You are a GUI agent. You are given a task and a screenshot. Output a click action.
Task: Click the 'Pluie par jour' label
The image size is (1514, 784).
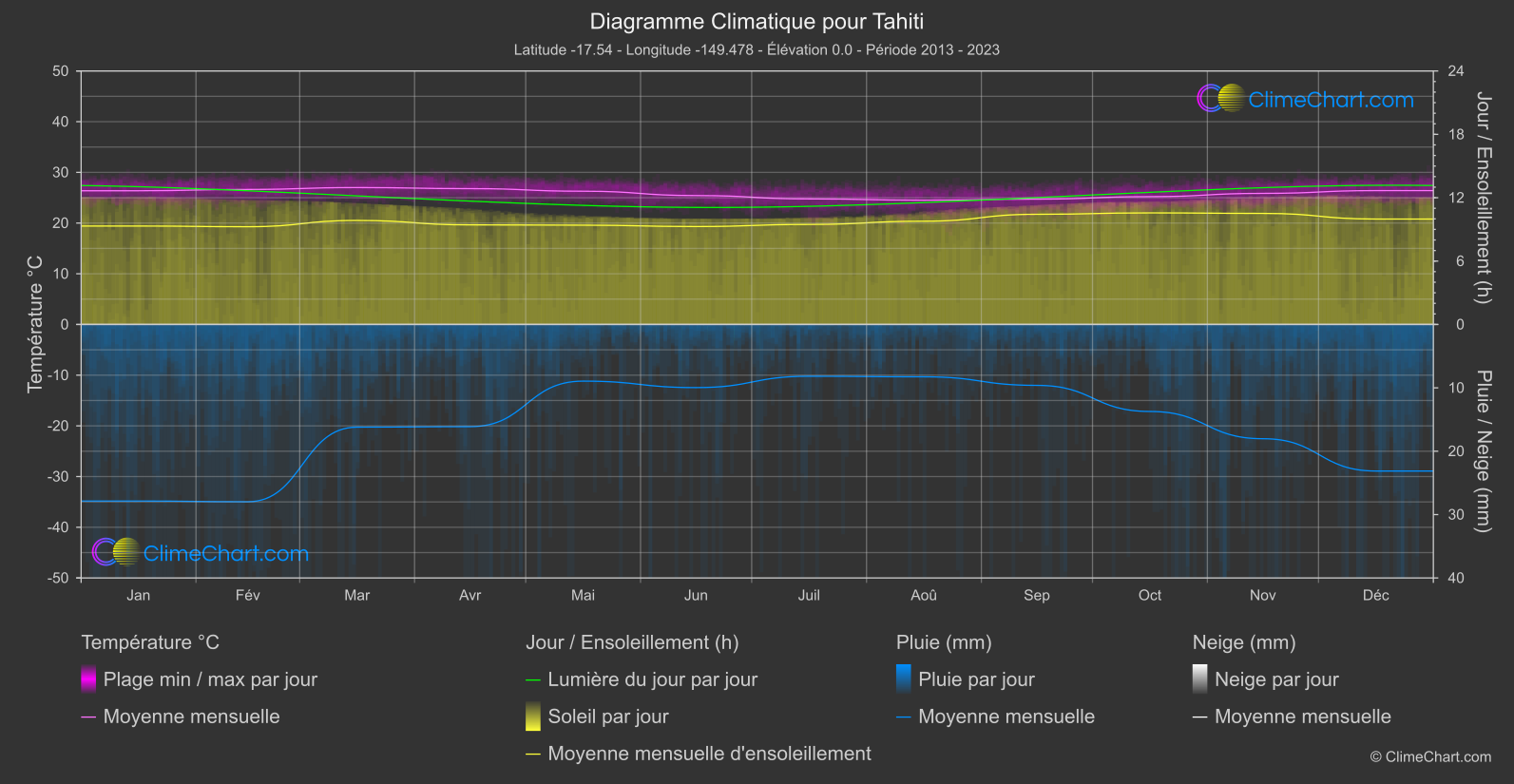click(976, 679)
